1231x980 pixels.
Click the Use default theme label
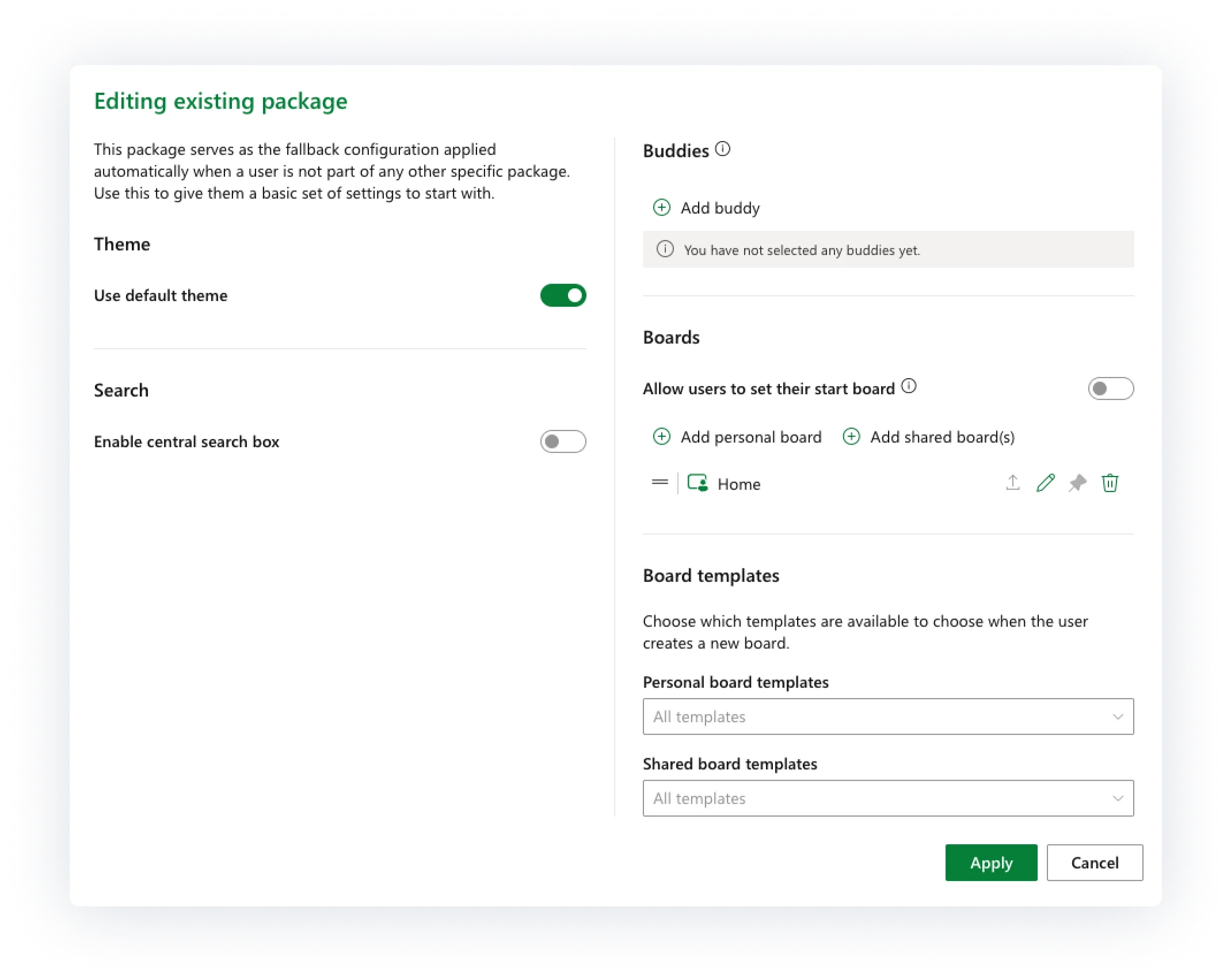(161, 295)
